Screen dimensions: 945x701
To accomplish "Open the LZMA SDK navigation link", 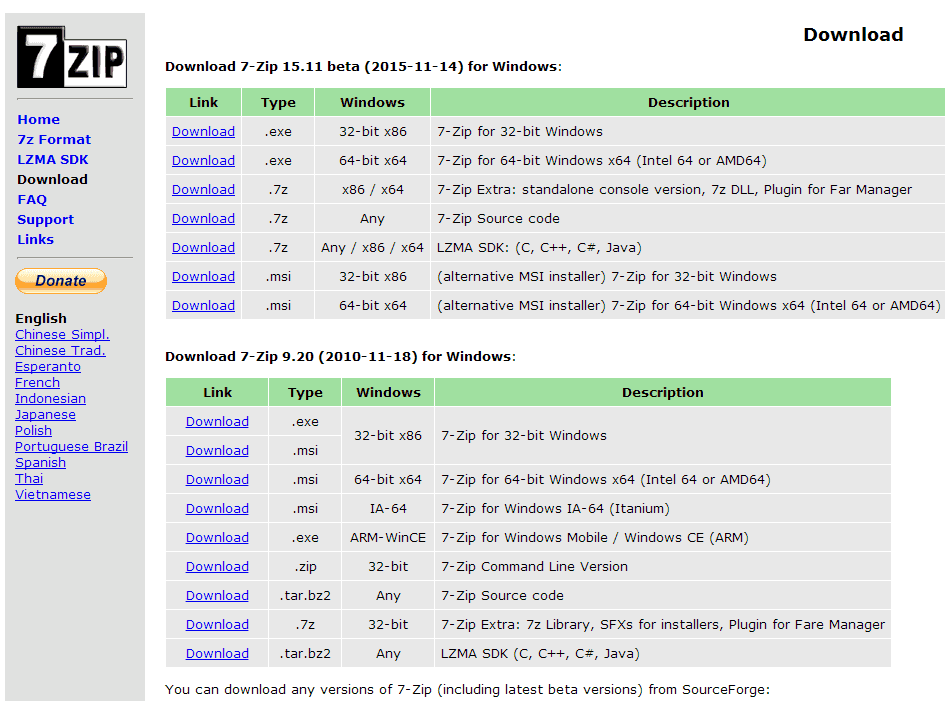I will point(53,159).
